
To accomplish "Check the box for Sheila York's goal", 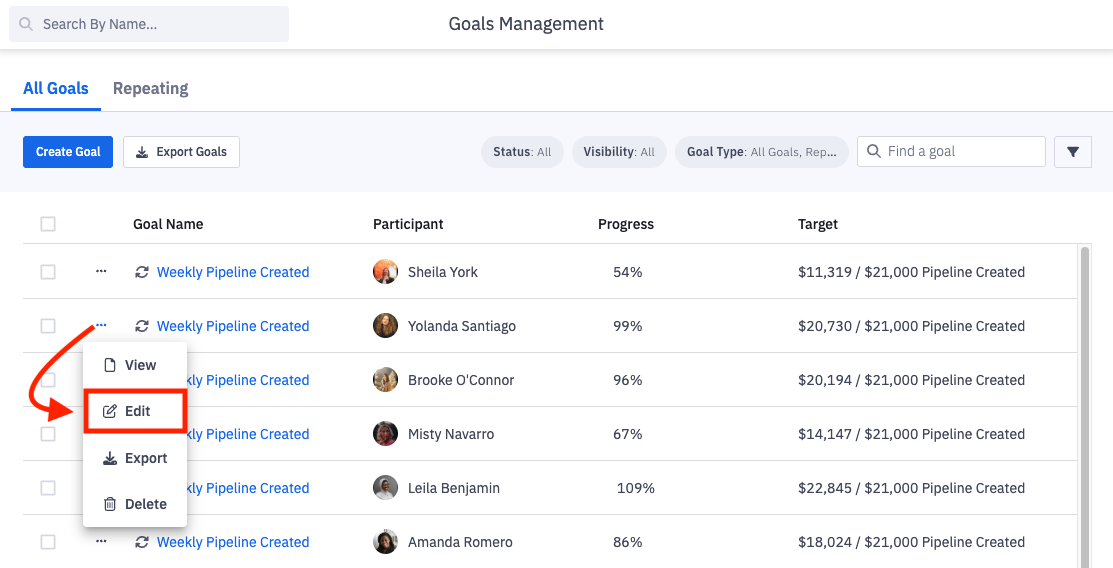I will (x=48, y=272).
